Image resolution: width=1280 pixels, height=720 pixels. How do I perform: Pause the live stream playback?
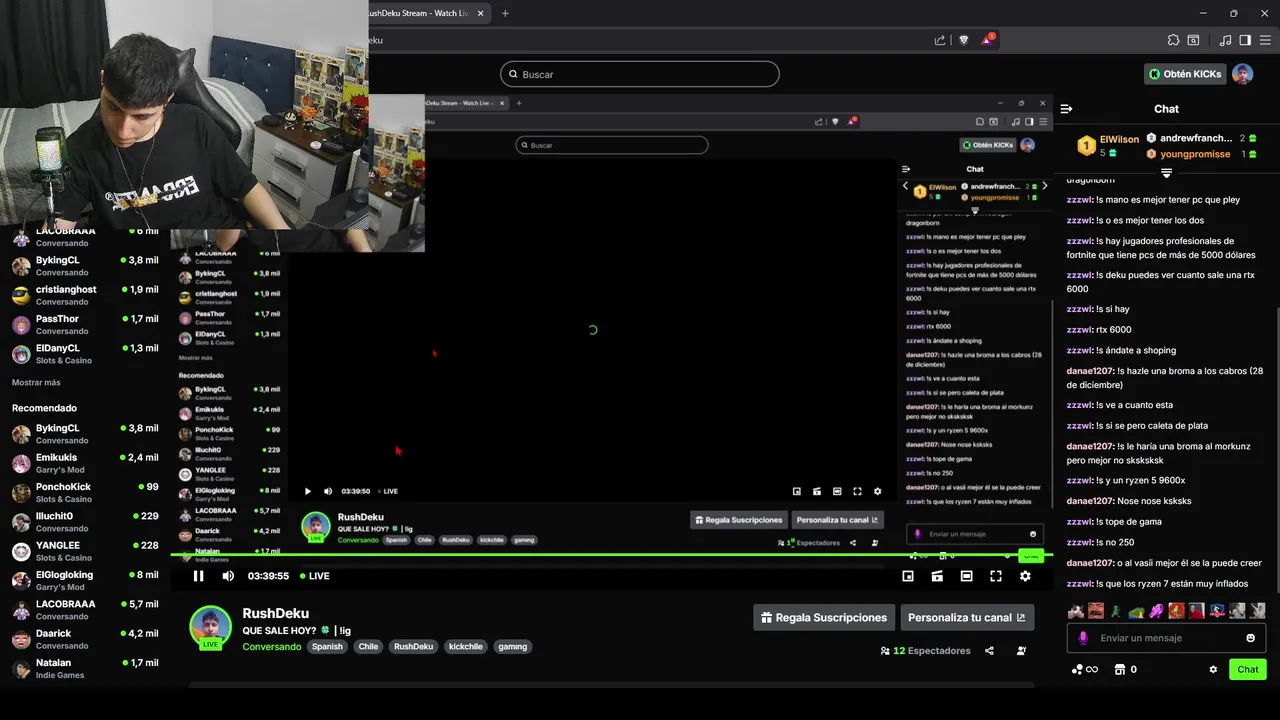coord(198,576)
